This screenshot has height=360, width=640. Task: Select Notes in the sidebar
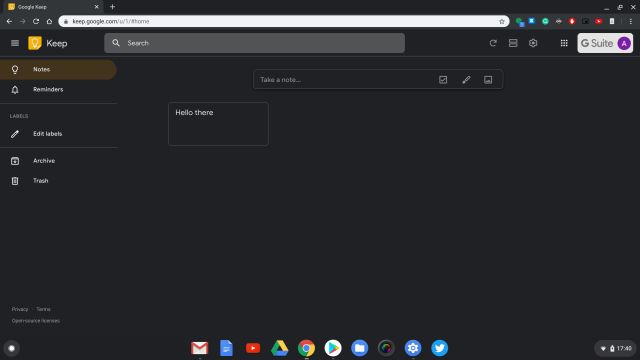click(x=58, y=69)
